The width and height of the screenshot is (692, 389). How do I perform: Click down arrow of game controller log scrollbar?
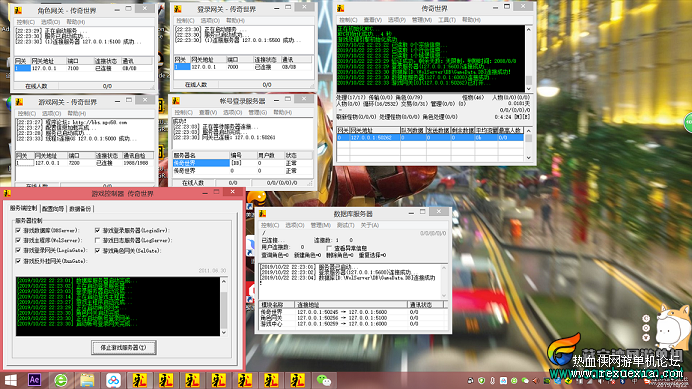(x=224, y=332)
